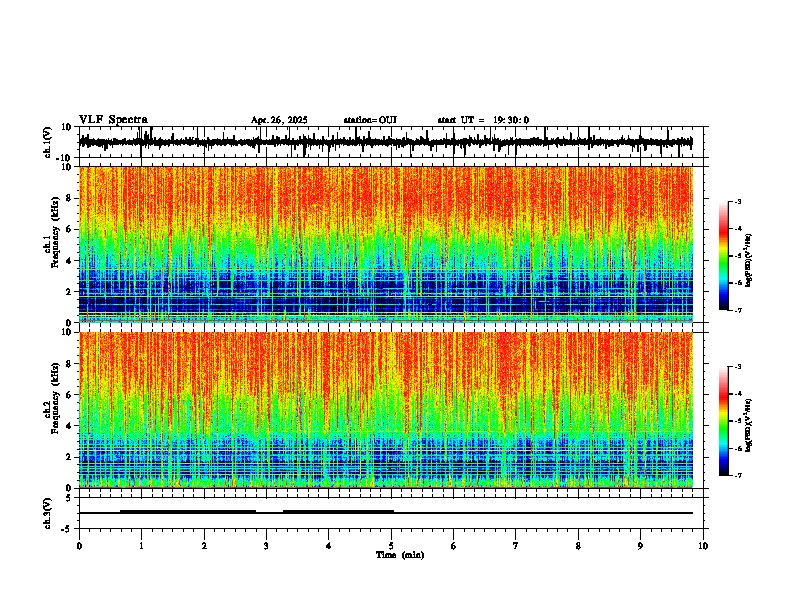Click the "Time (min)" axis label
The image size is (792, 612).
(400, 555)
